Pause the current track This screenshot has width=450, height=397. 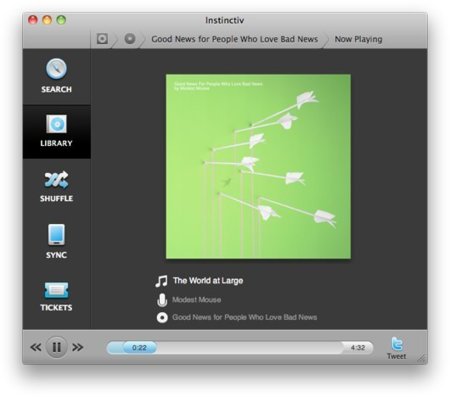pos(57,347)
